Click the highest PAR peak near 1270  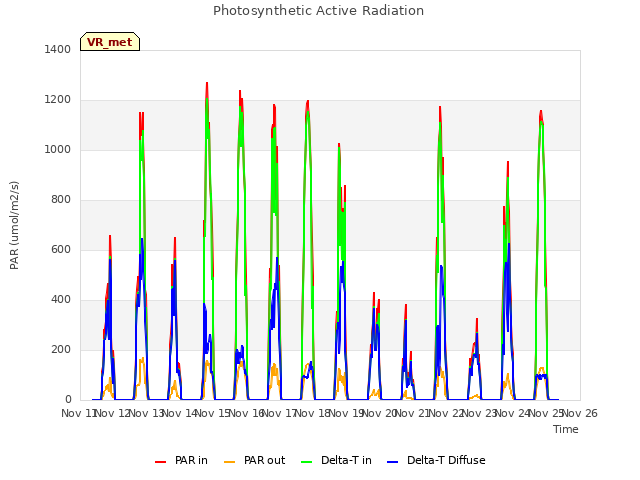[207, 83]
